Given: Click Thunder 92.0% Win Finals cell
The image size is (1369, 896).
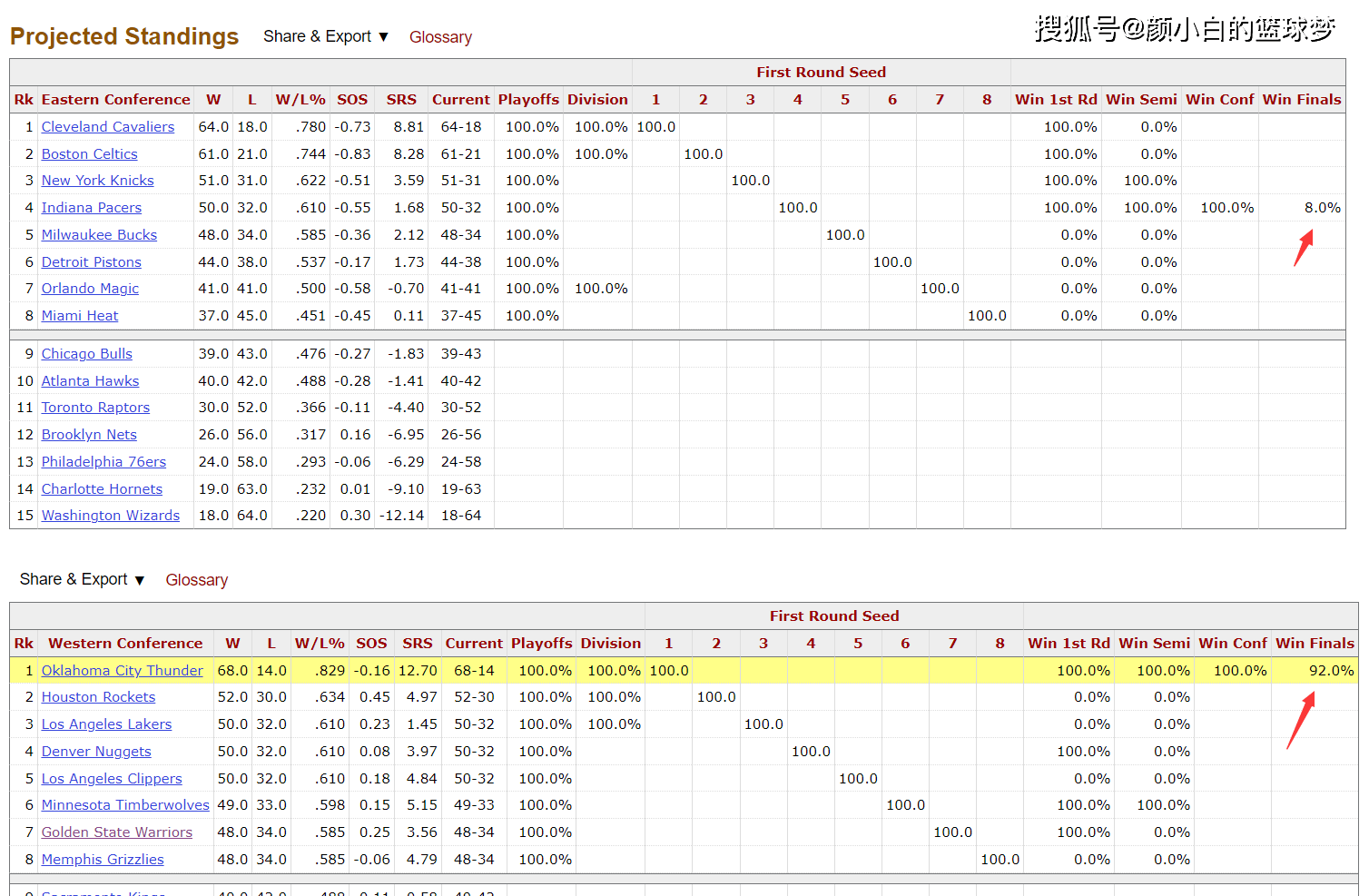Looking at the screenshot, I should (x=1315, y=671).
